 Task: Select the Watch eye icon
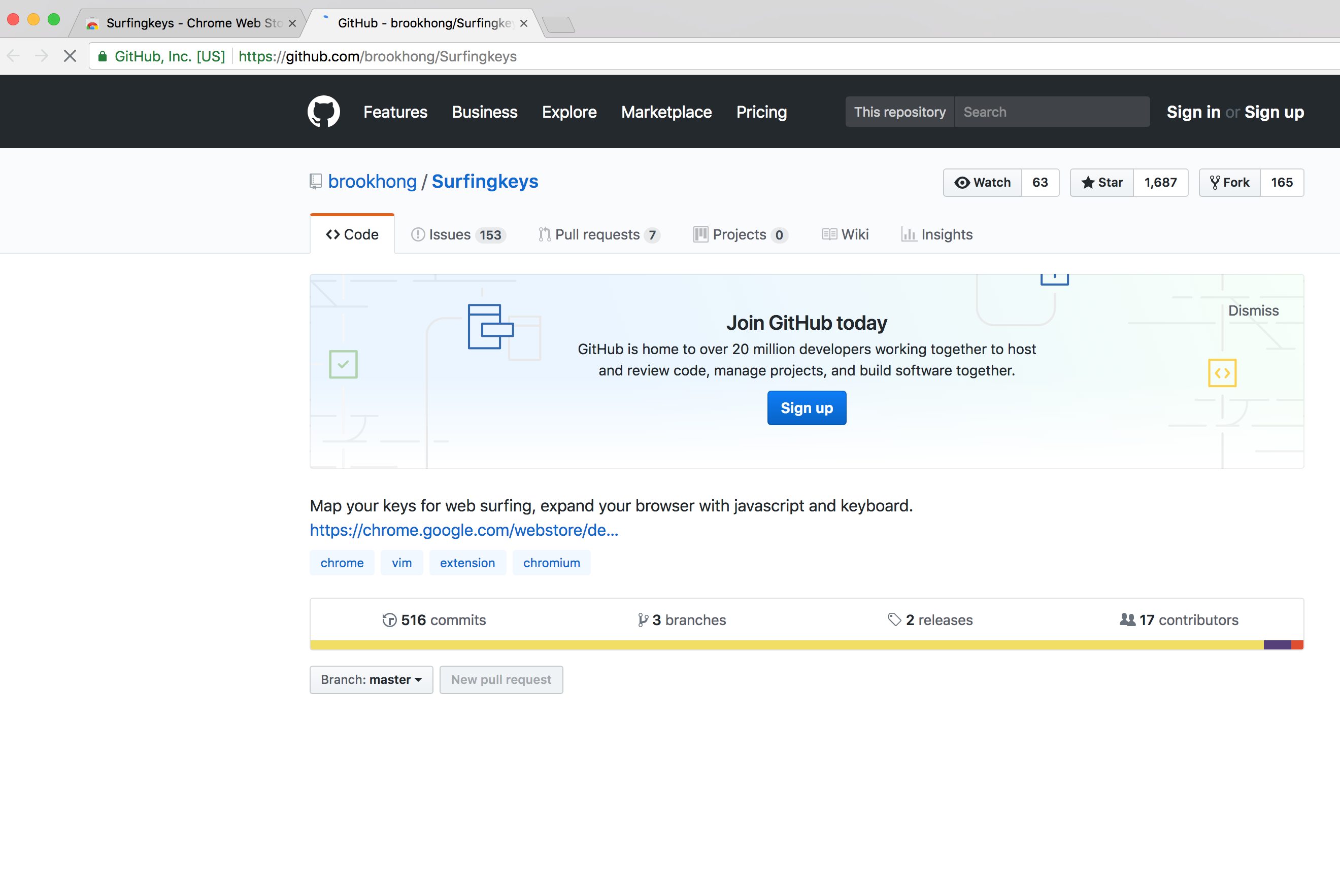click(963, 182)
